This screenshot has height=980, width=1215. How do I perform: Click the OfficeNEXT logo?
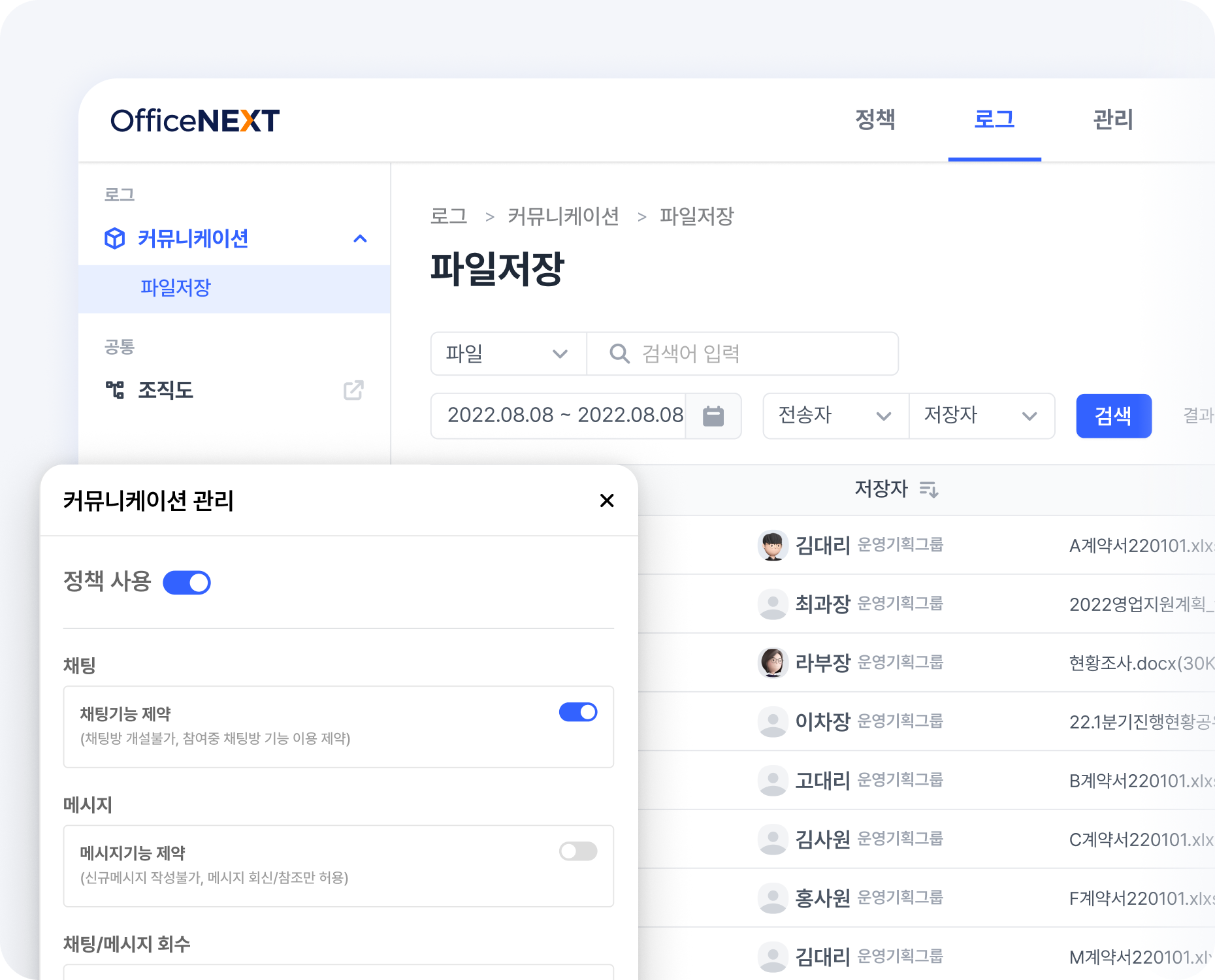coord(195,121)
